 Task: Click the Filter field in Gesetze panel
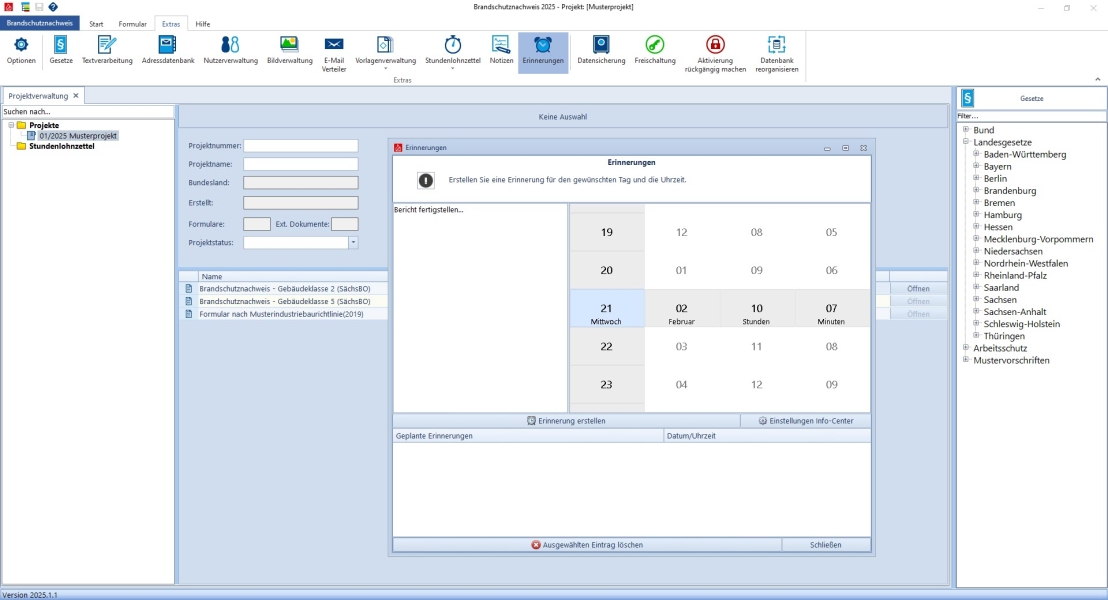point(1031,116)
